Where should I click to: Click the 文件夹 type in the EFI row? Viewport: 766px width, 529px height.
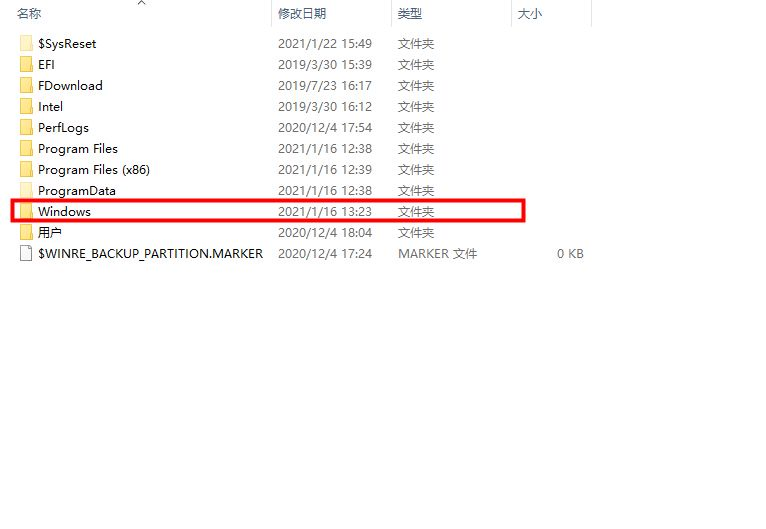coord(416,64)
